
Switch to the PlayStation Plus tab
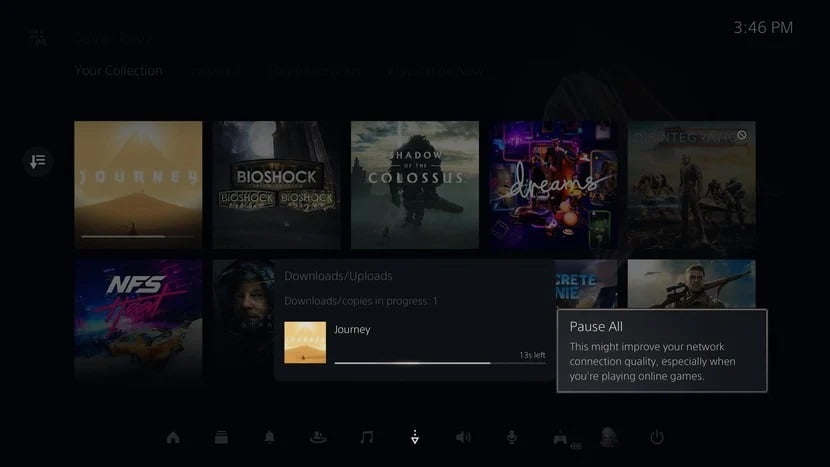coord(314,71)
